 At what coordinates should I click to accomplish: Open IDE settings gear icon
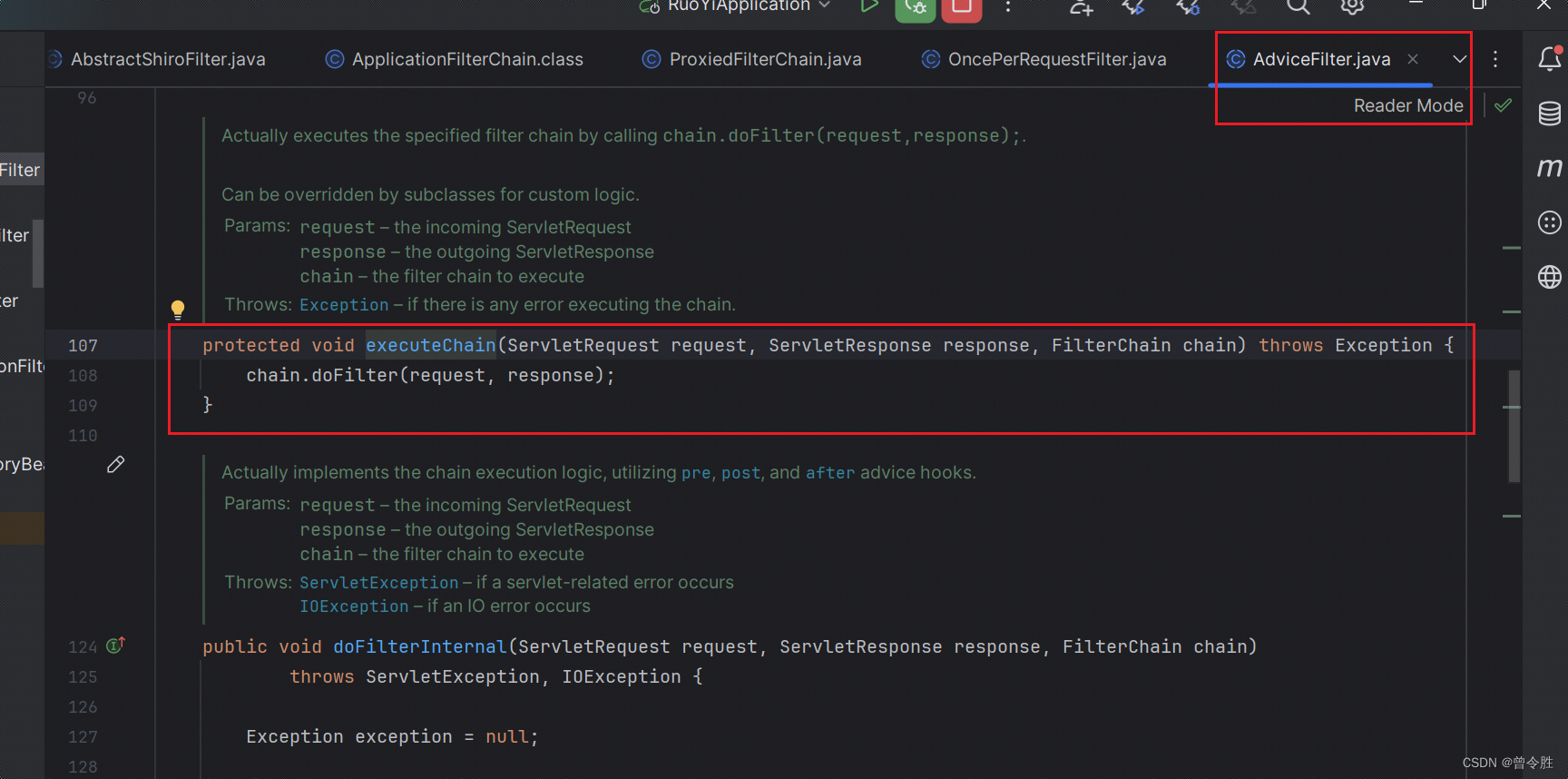[x=1353, y=6]
